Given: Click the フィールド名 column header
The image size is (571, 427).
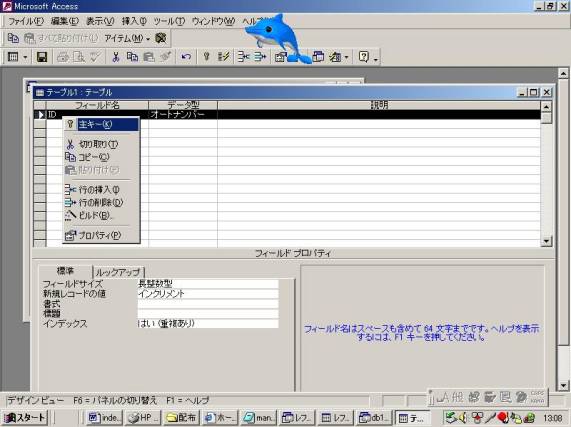Looking at the screenshot, I should coord(97,105).
